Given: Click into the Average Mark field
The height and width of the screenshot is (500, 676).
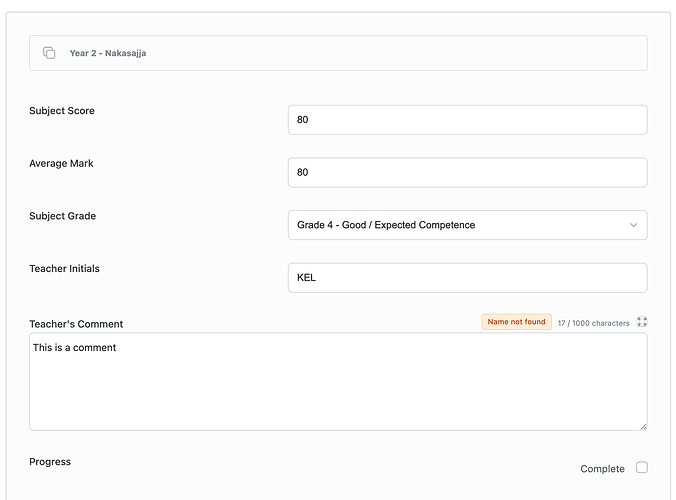Looking at the screenshot, I should [466, 172].
